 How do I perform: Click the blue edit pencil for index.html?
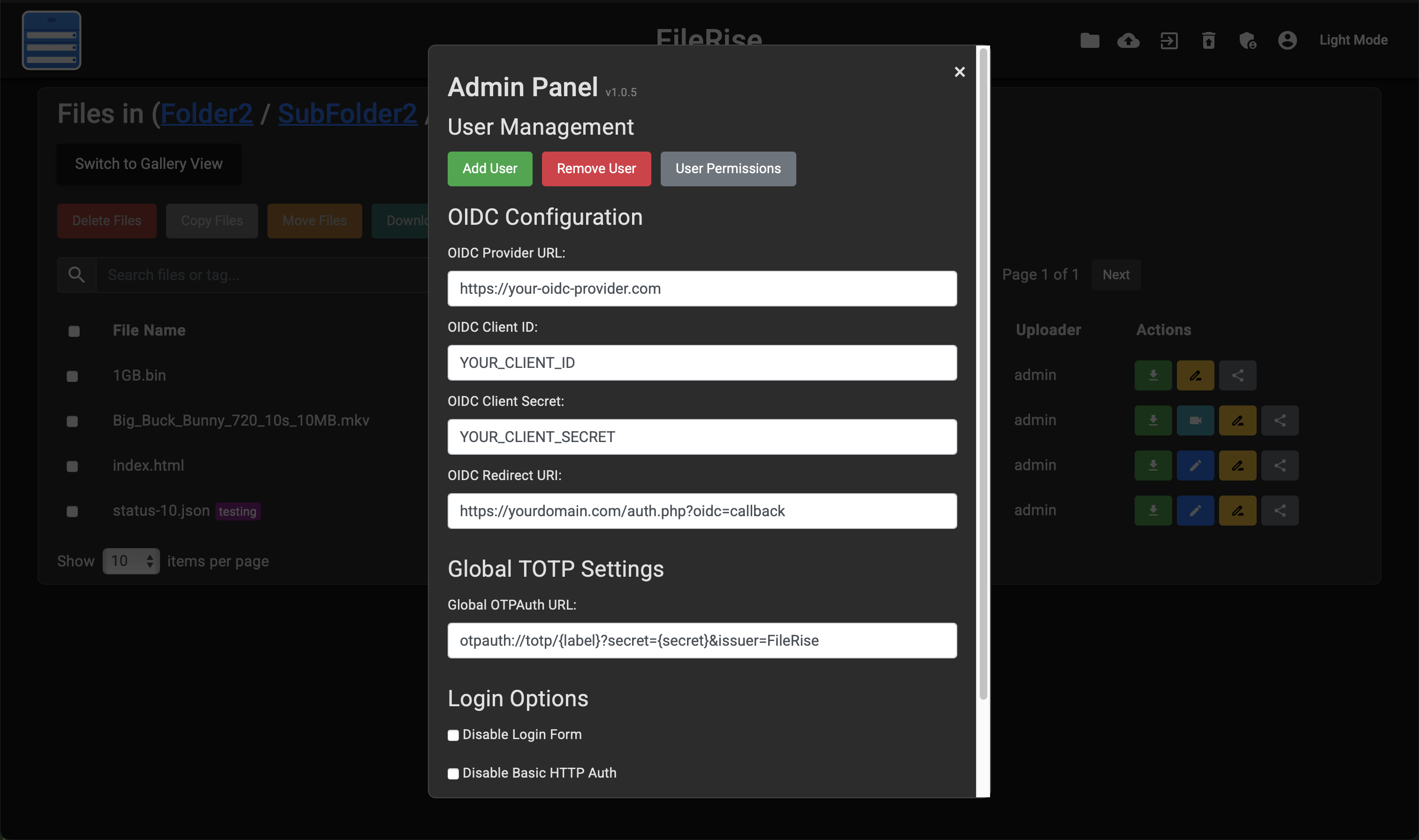(1195, 465)
